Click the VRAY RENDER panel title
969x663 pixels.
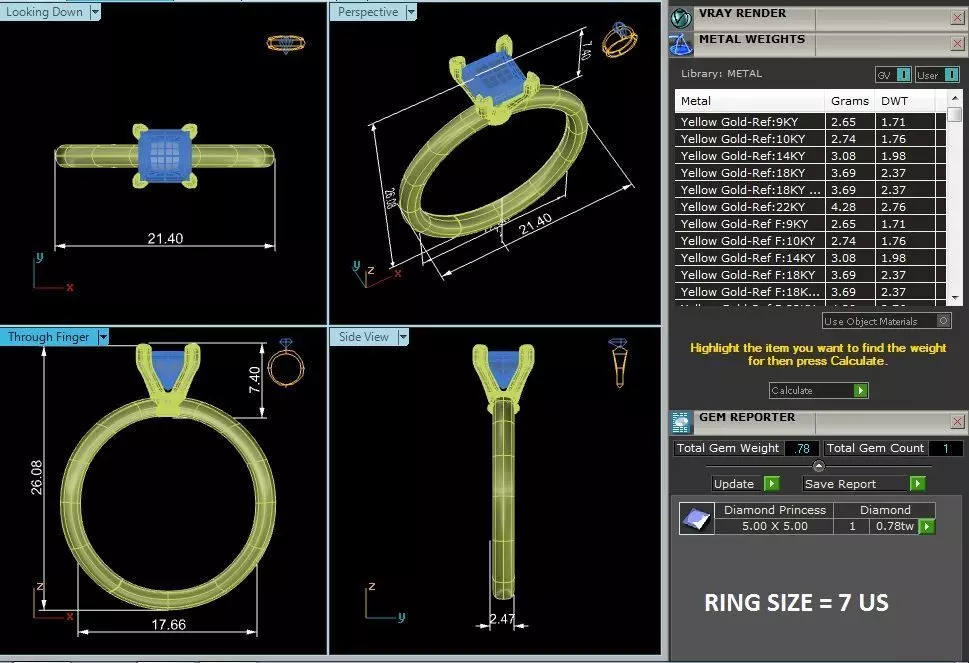point(742,13)
